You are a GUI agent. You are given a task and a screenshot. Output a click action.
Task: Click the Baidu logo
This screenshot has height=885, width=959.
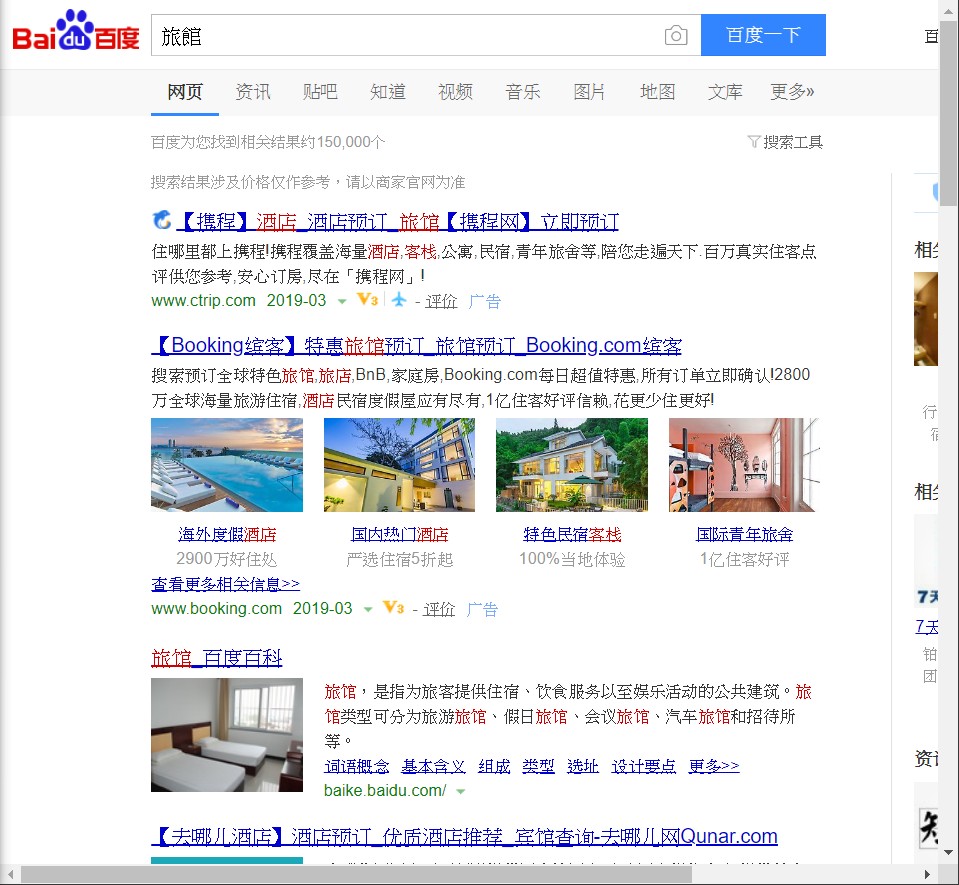[x=76, y=31]
